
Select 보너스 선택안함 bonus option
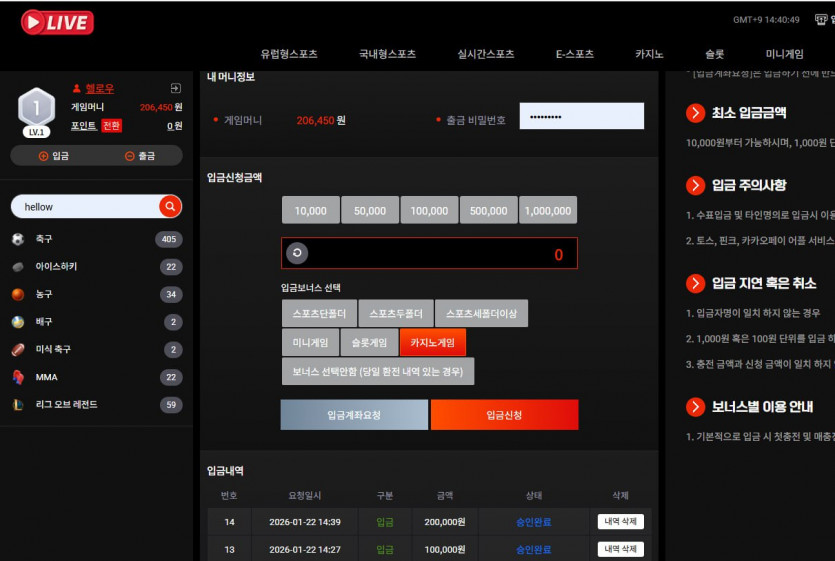pyautogui.click(x=378, y=371)
